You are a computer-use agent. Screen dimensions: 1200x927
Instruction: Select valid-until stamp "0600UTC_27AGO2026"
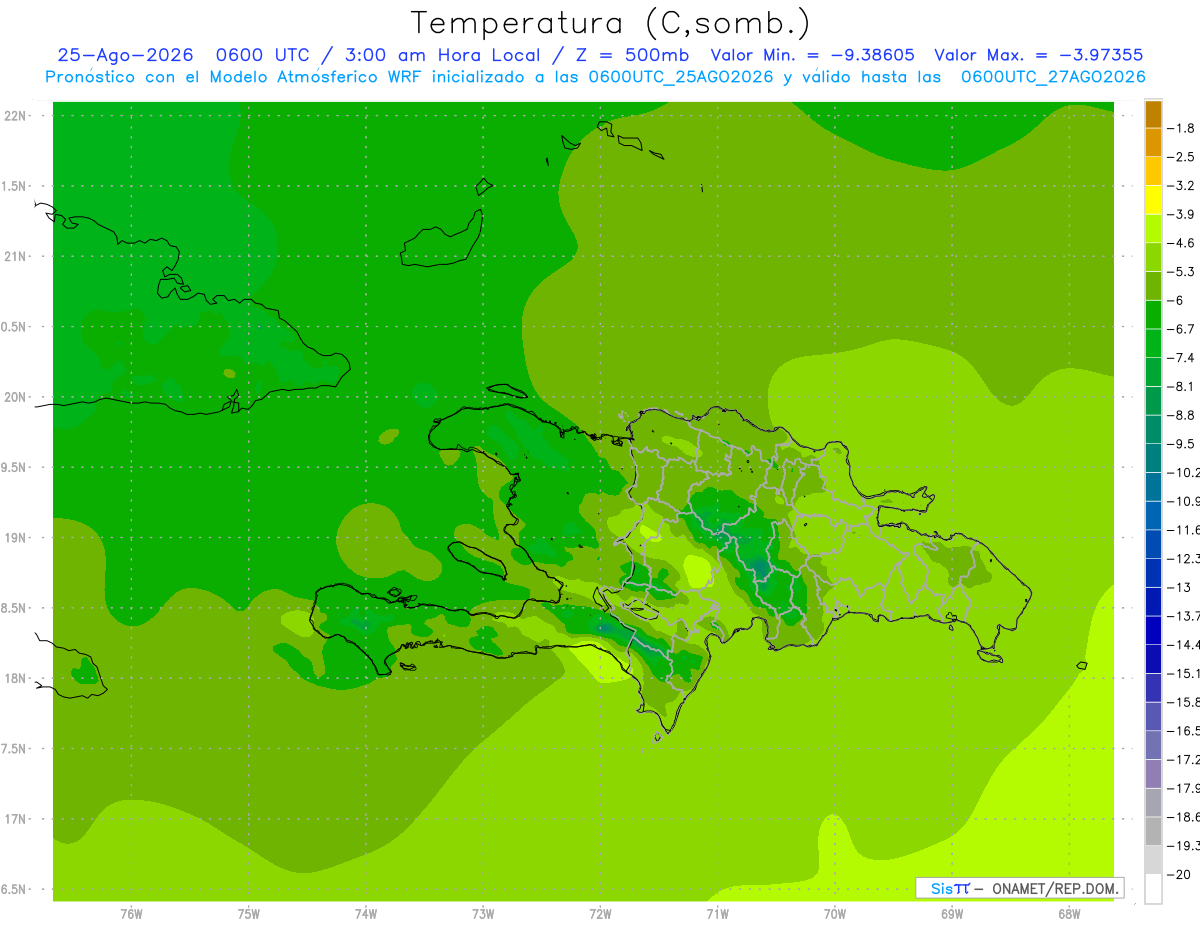(x=1053, y=77)
